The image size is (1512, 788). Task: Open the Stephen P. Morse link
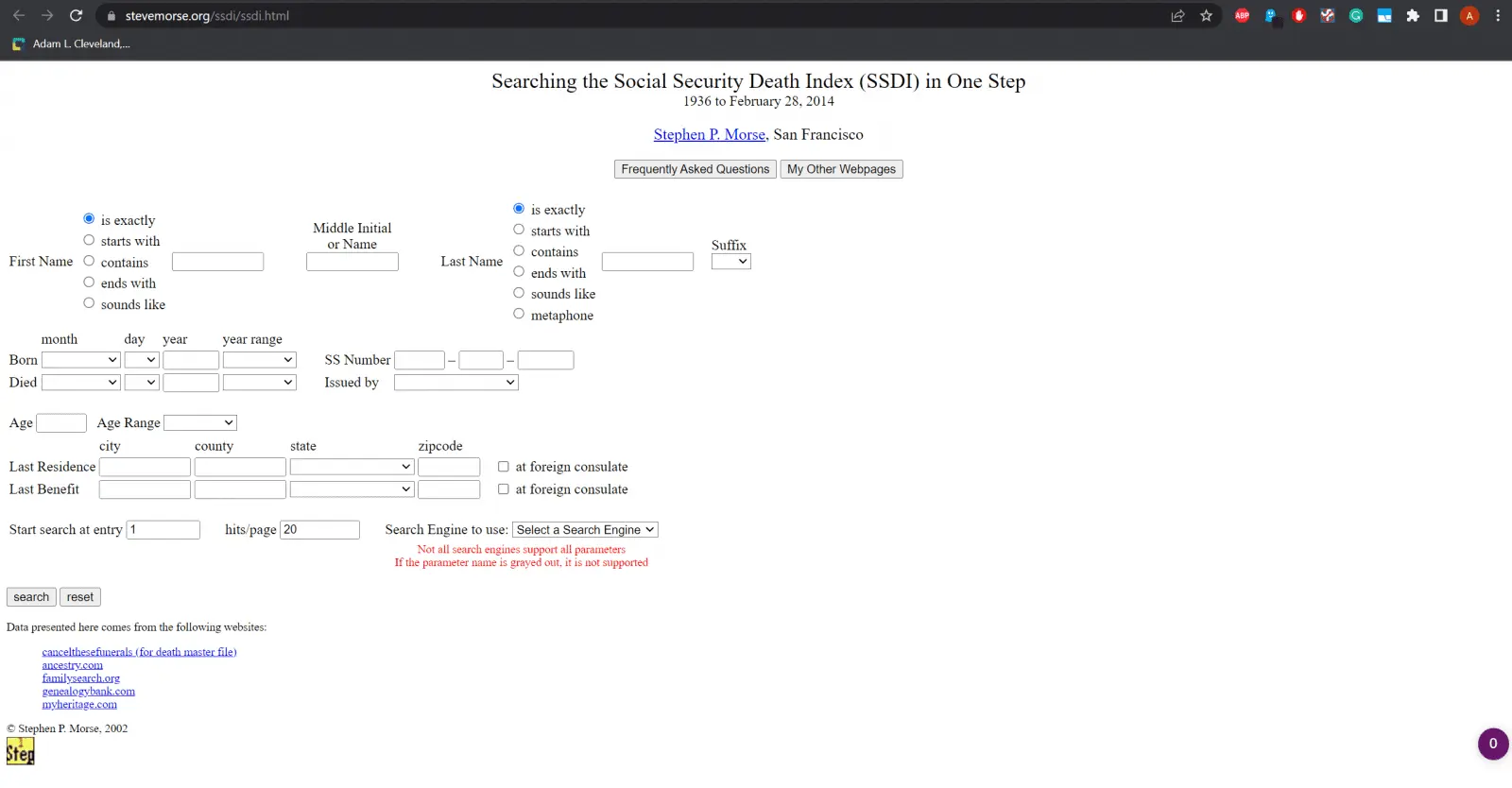click(709, 135)
